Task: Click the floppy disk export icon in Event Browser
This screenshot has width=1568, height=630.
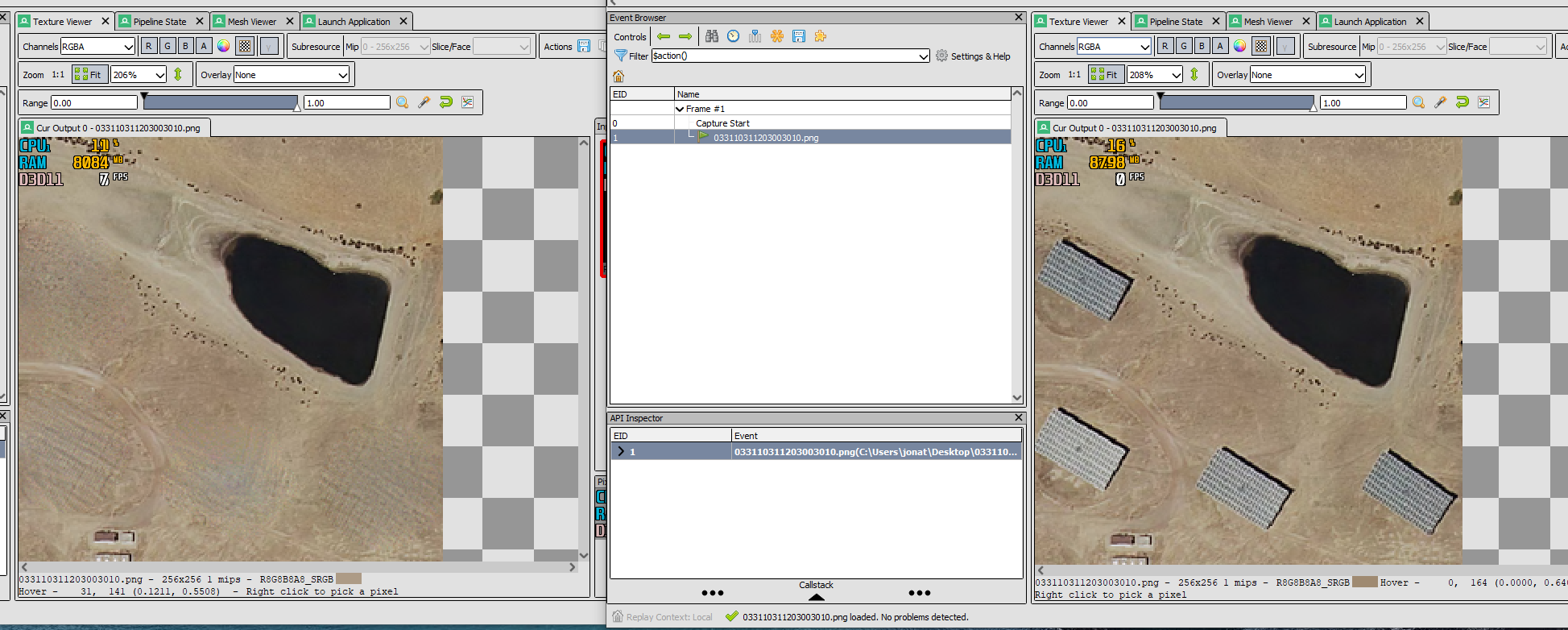Action: (x=799, y=36)
